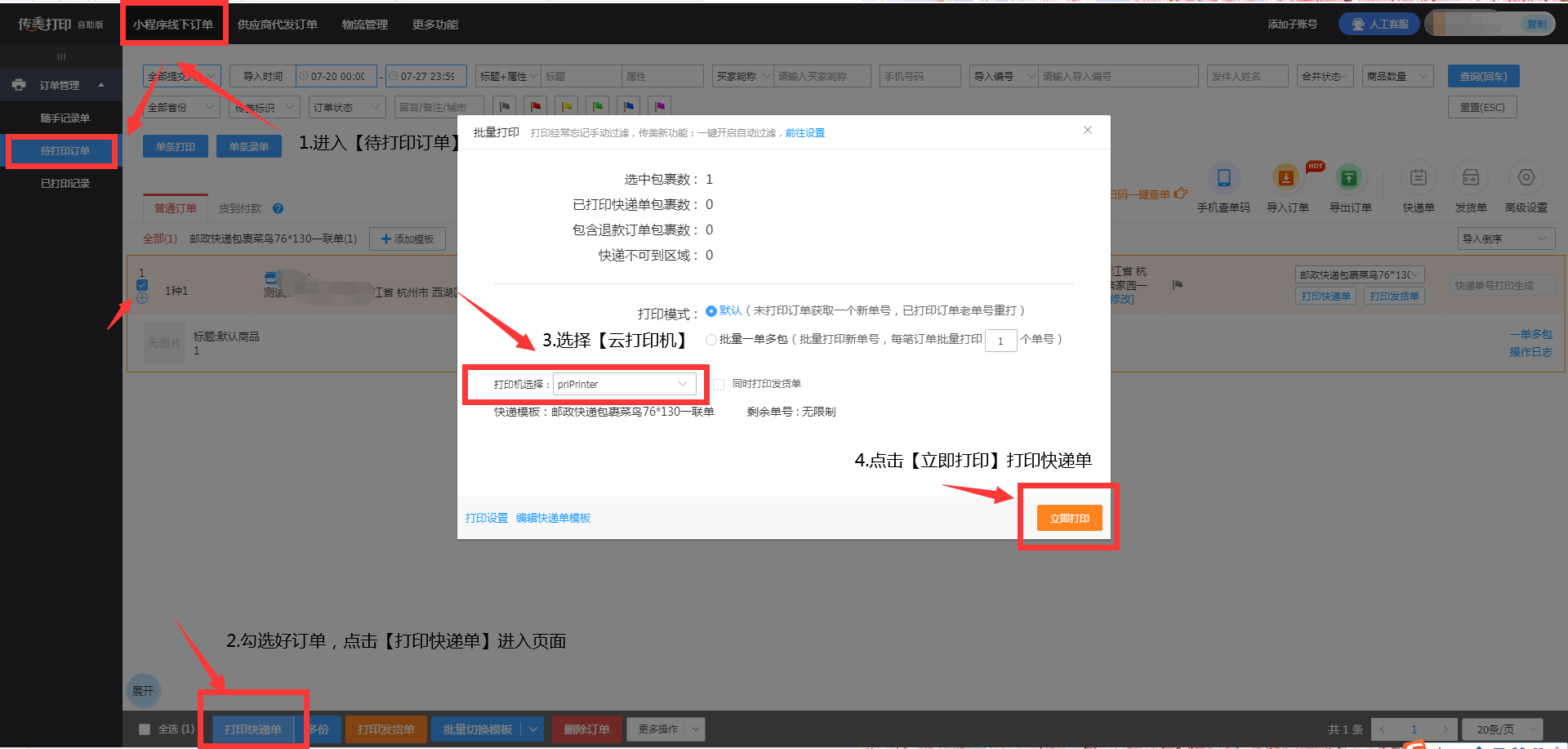This screenshot has width=1568, height=749.
Task: Click the red flag filter icon
Action: tap(536, 107)
